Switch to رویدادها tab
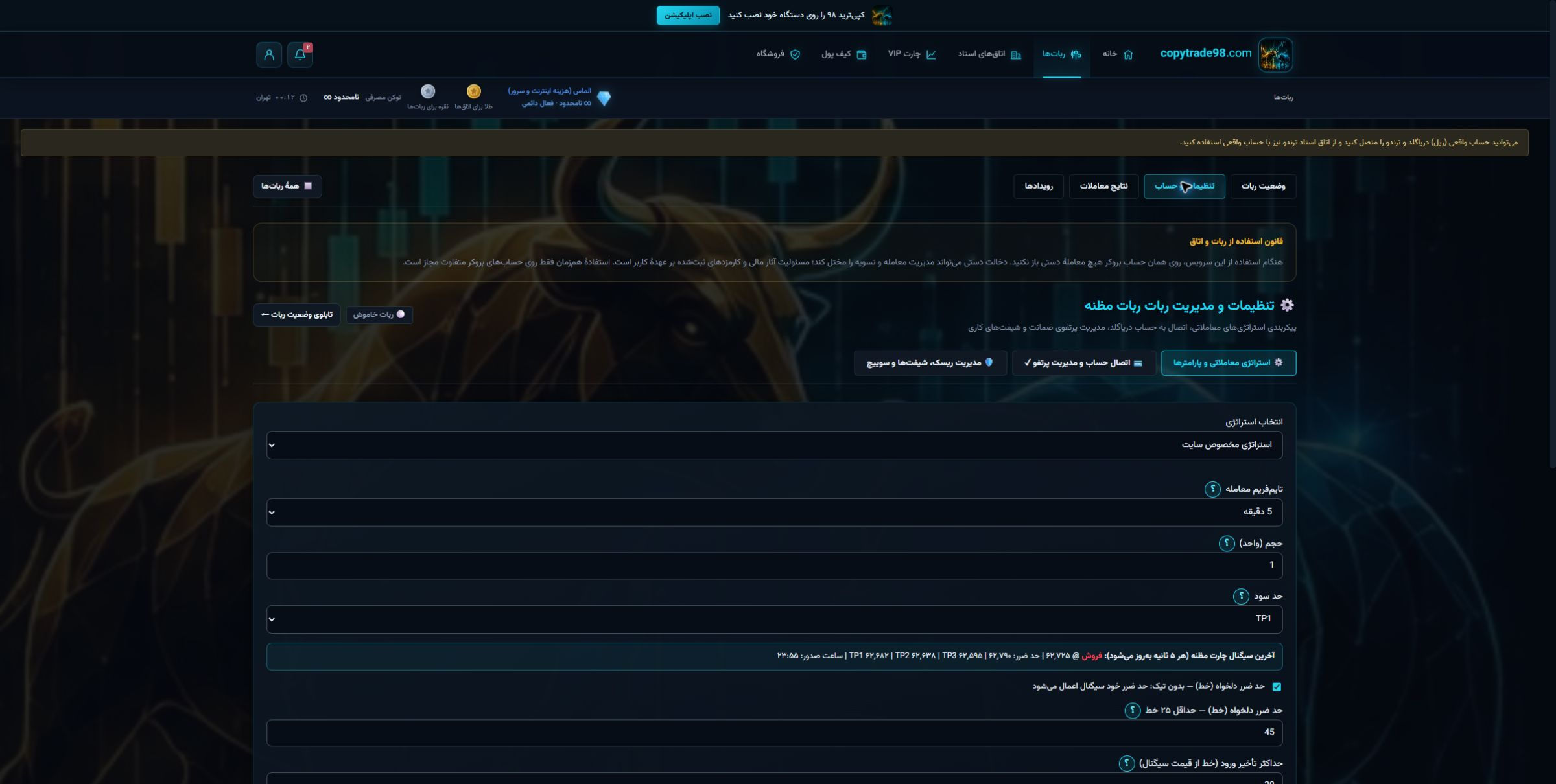This screenshot has width=1556, height=784. click(x=1039, y=187)
